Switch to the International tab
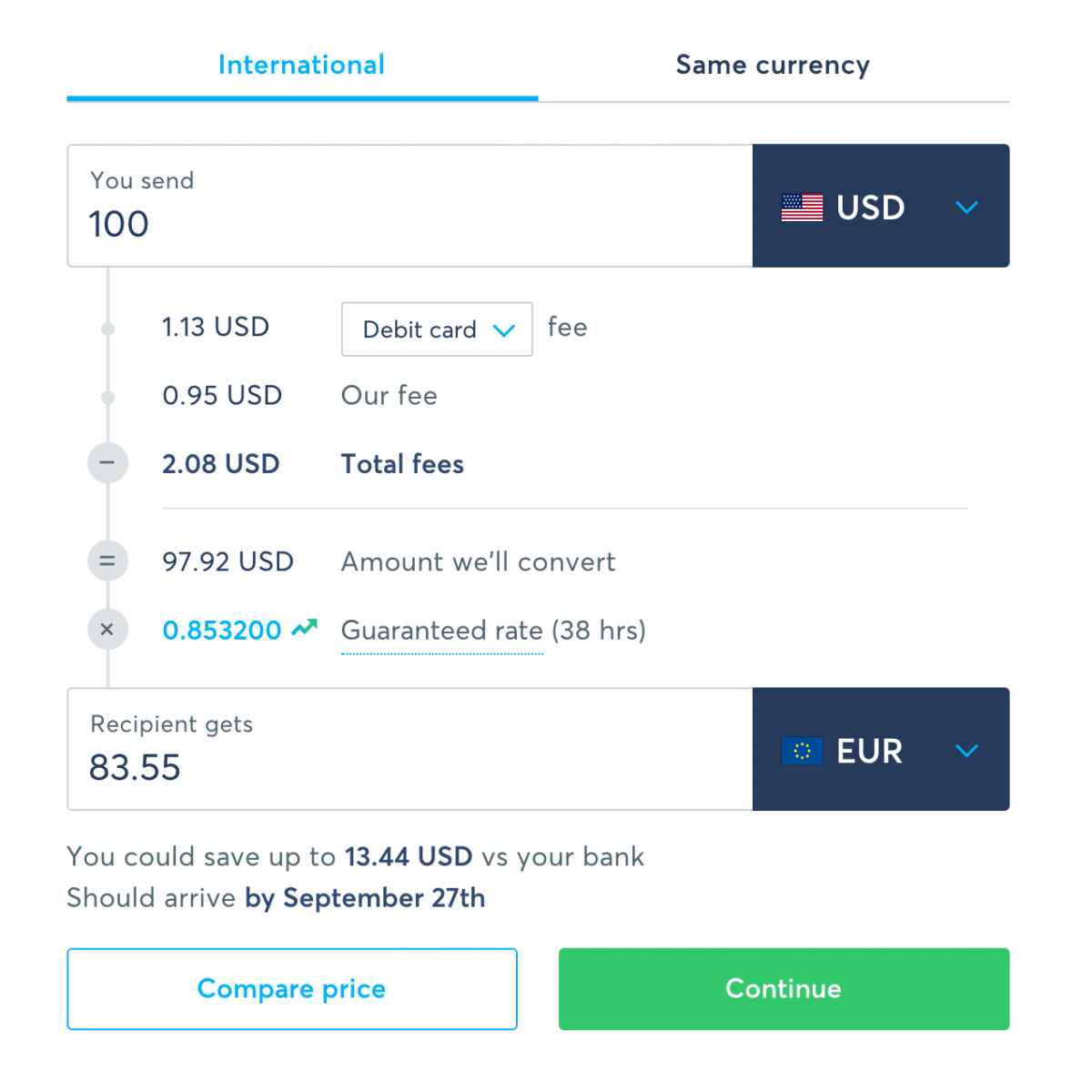This screenshot has width=1092, height=1092. (x=301, y=66)
